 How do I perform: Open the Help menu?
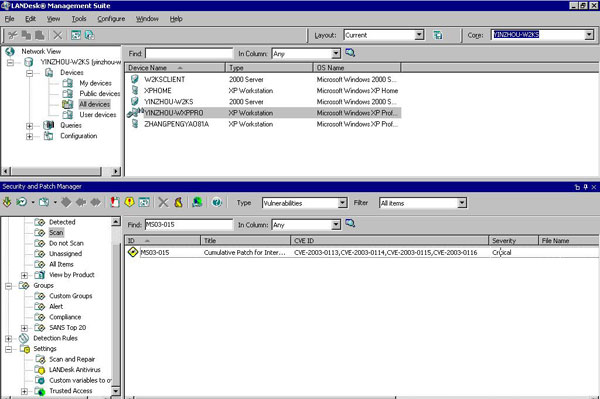[x=176, y=19]
